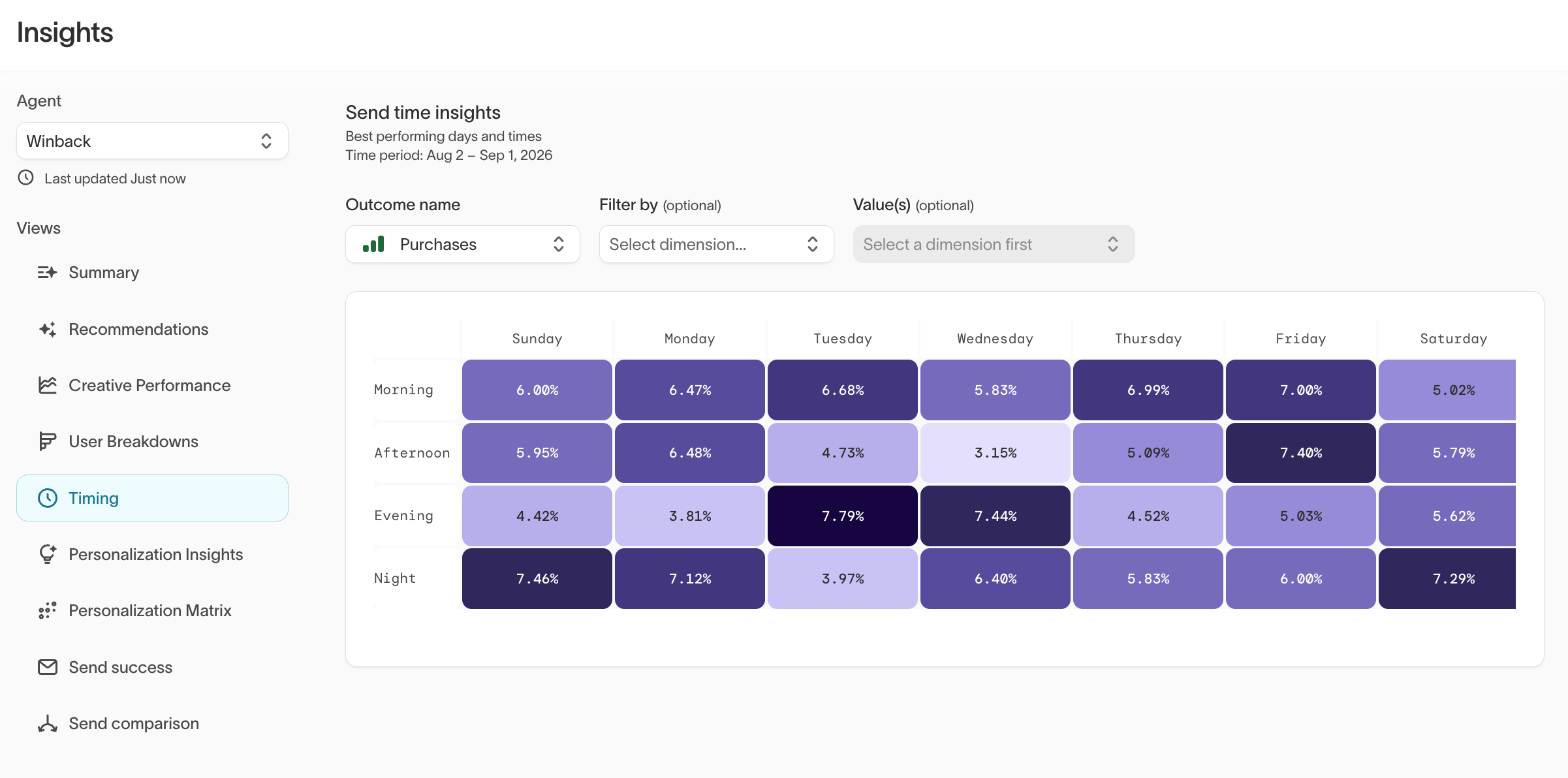Click the Recommendations sparkles icon

[x=48, y=329]
